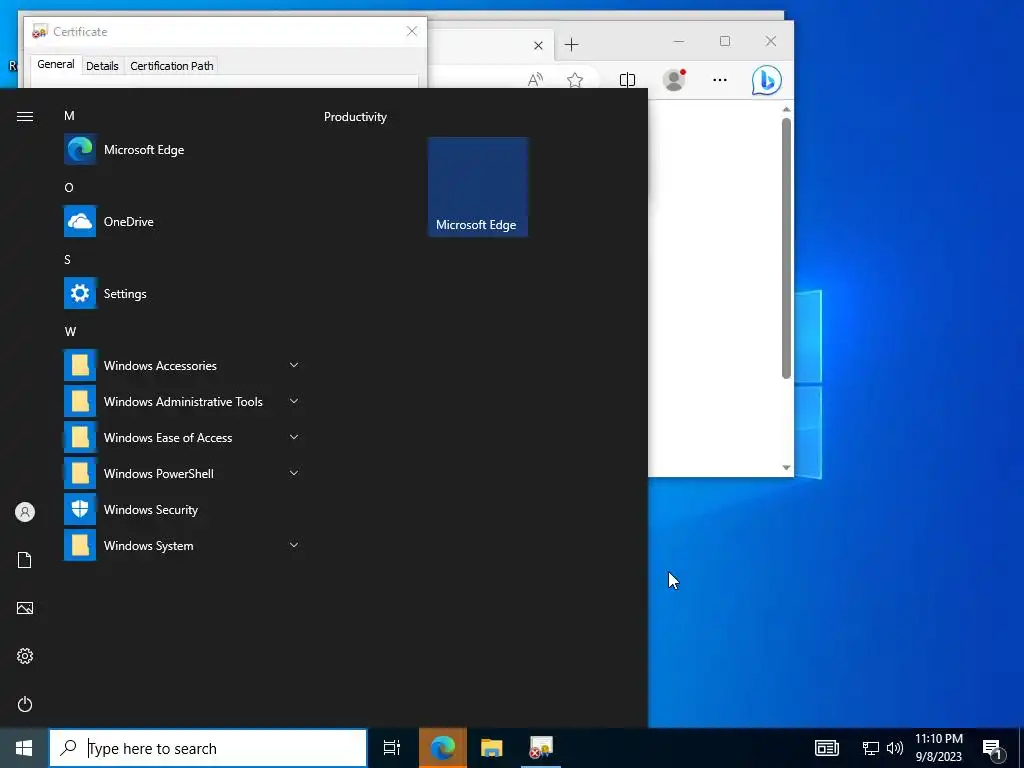This screenshot has height=768, width=1024.
Task: Click the Productivity group heading
Action: pyautogui.click(x=355, y=117)
